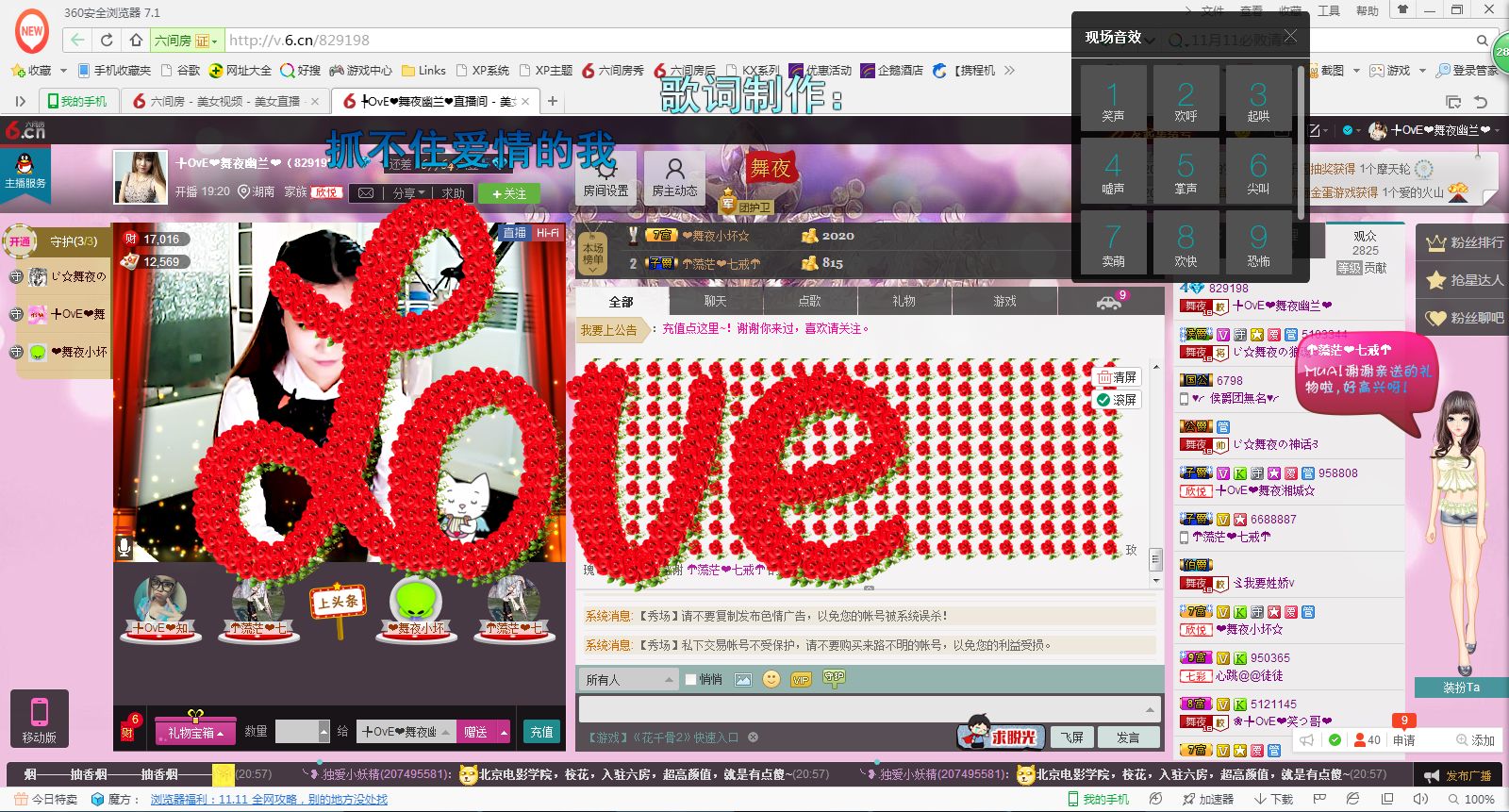Go to browser home page
The height and width of the screenshot is (812, 1509).
pyautogui.click(x=136, y=40)
